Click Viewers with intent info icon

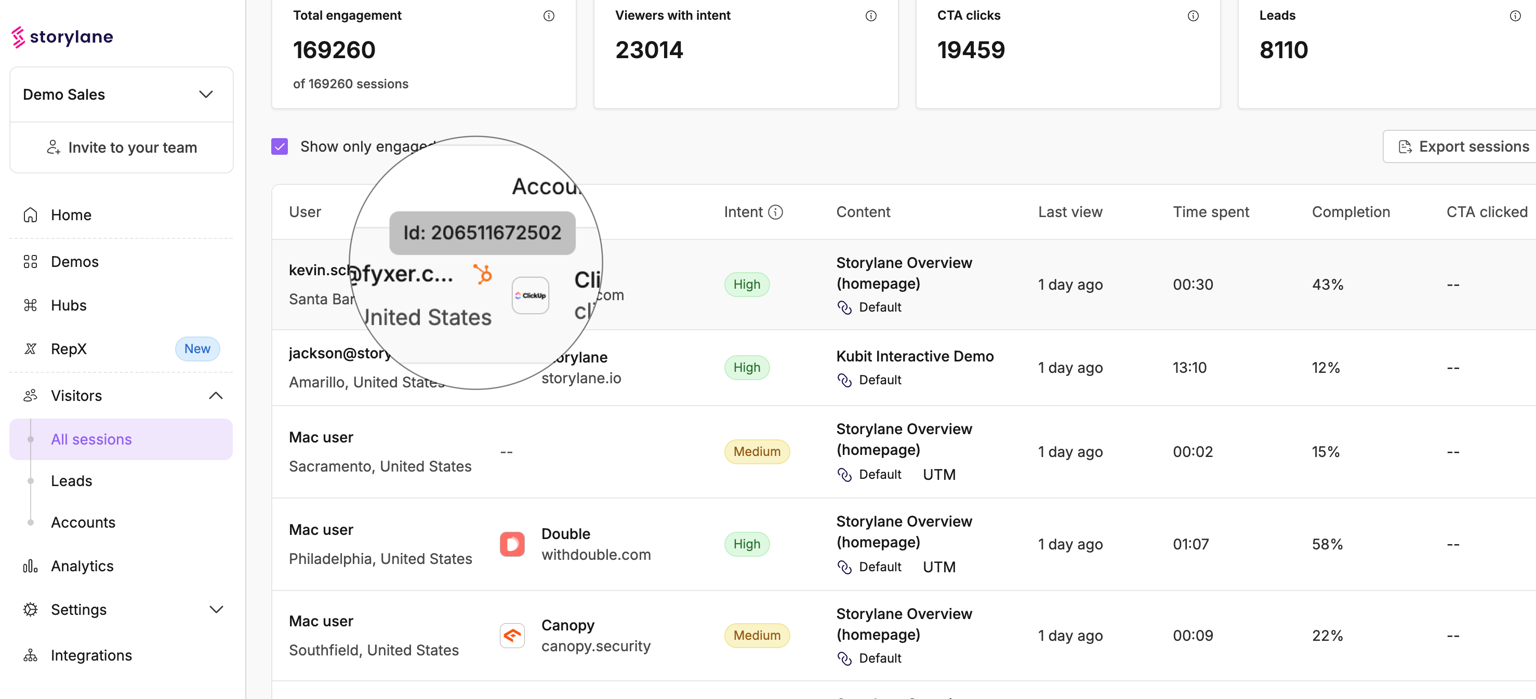point(871,16)
